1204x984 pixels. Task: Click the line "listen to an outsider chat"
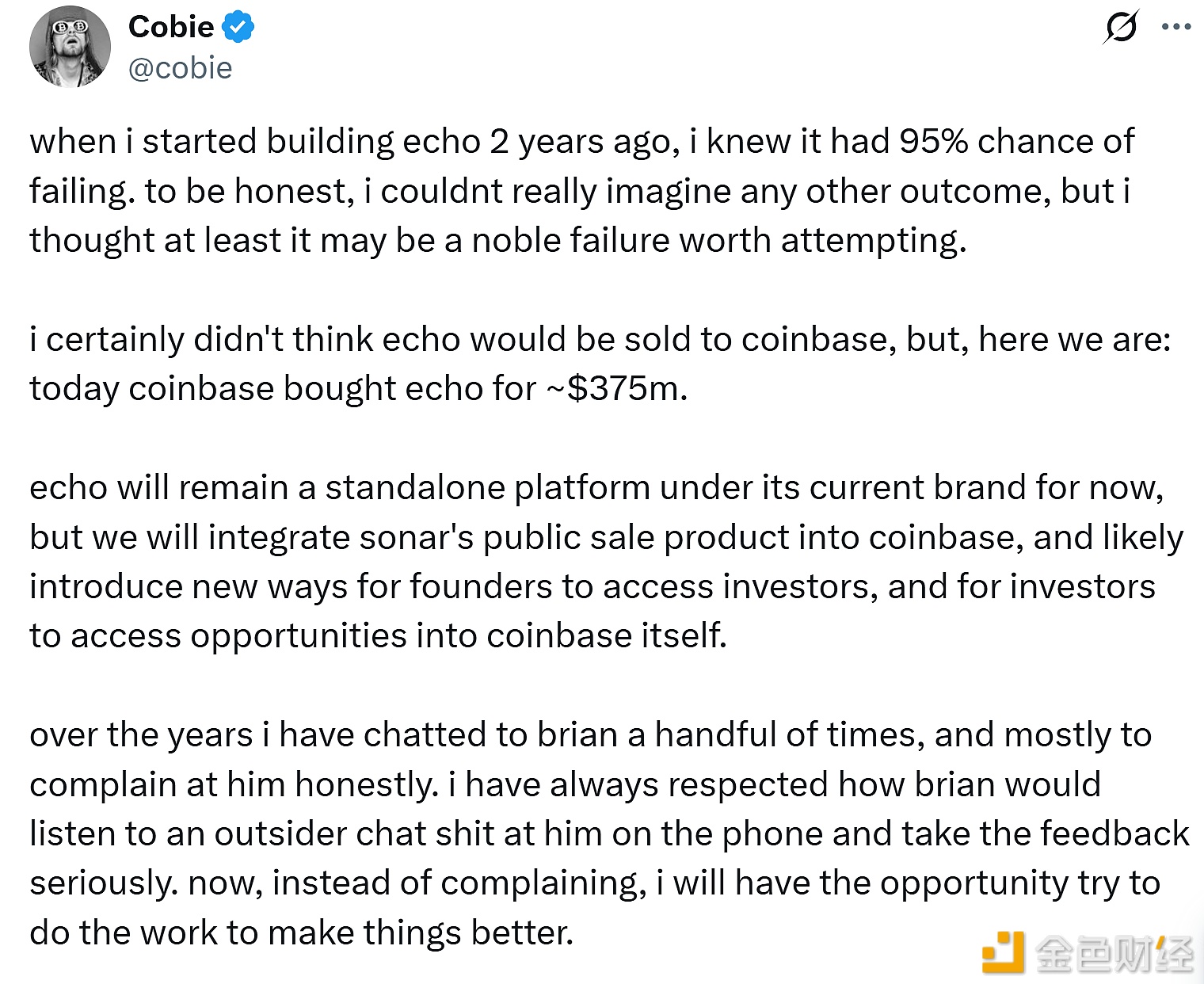[x=608, y=833]
